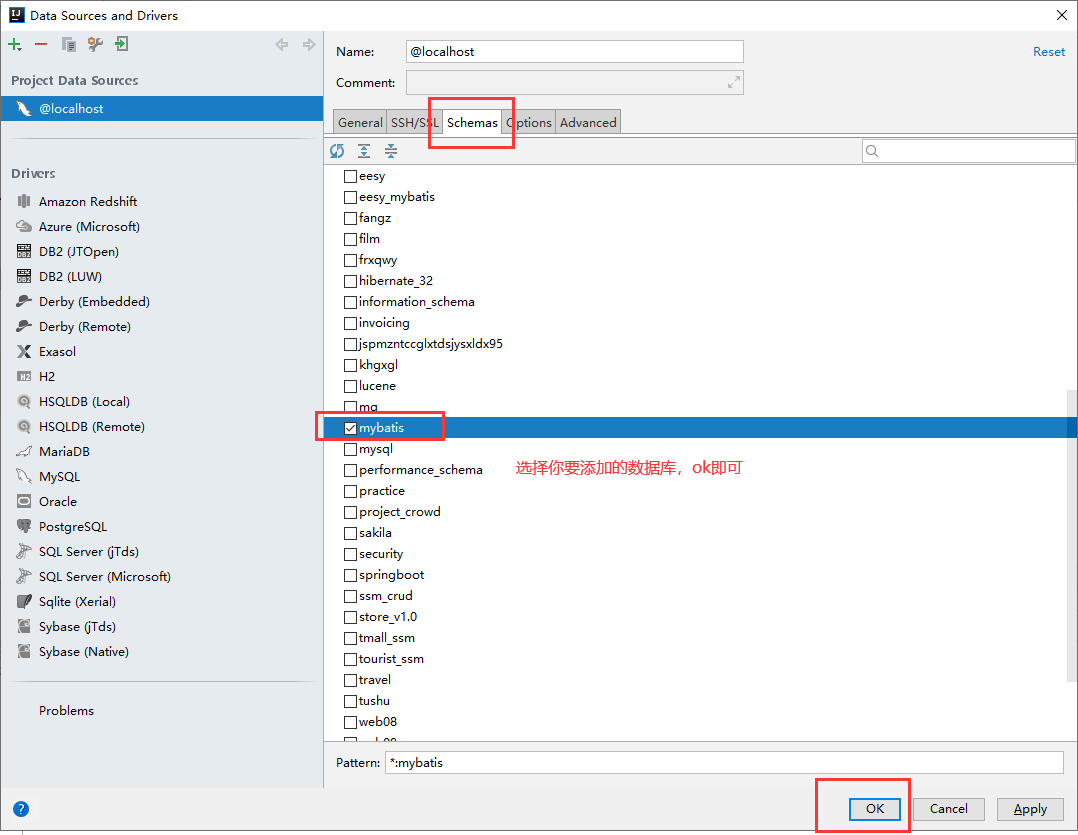1078x835 pixels.
Task: Check the eesy schema checkbox
Action: tap(351, 177)
